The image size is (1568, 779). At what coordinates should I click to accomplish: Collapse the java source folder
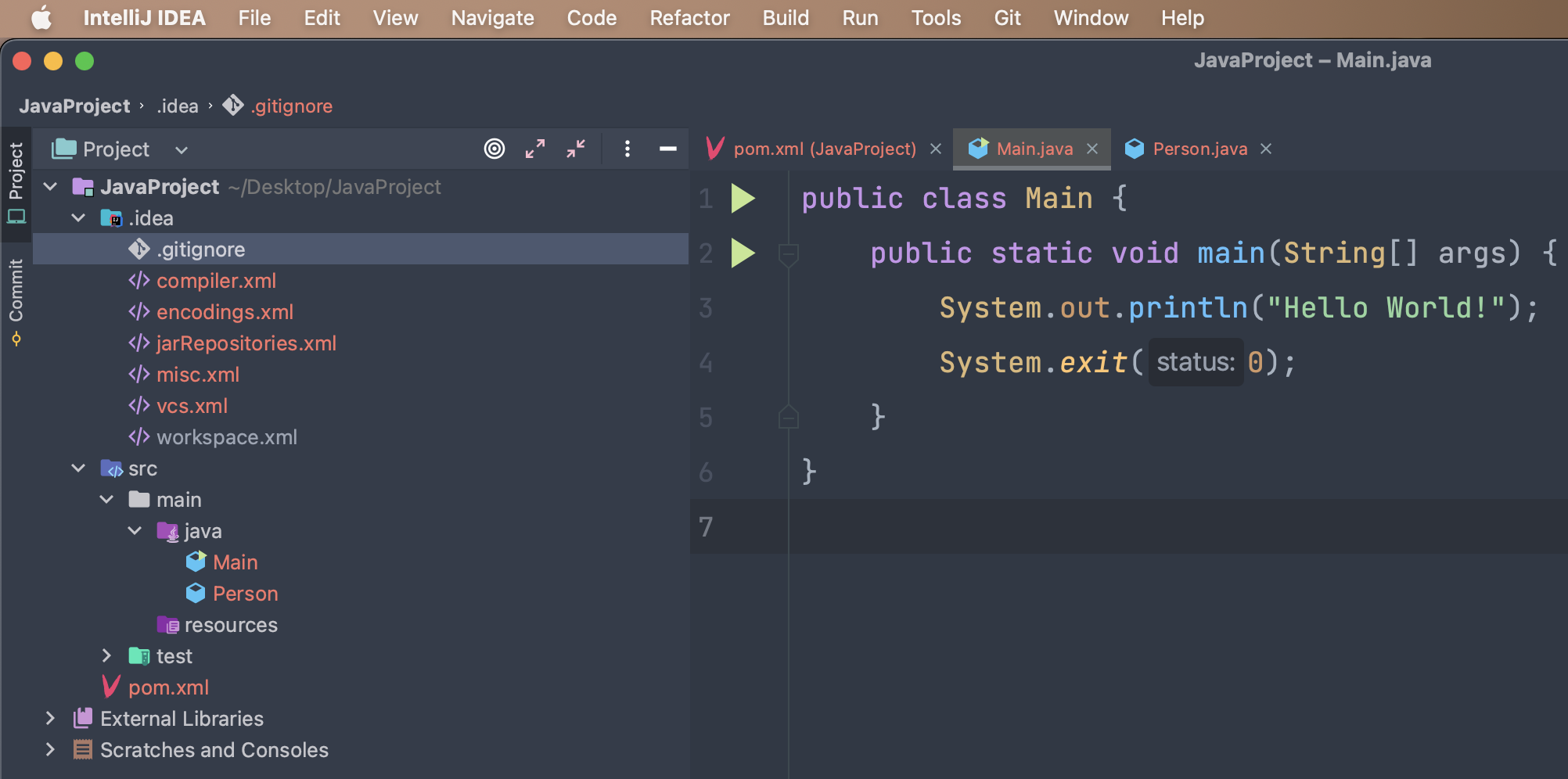[135, 530]
